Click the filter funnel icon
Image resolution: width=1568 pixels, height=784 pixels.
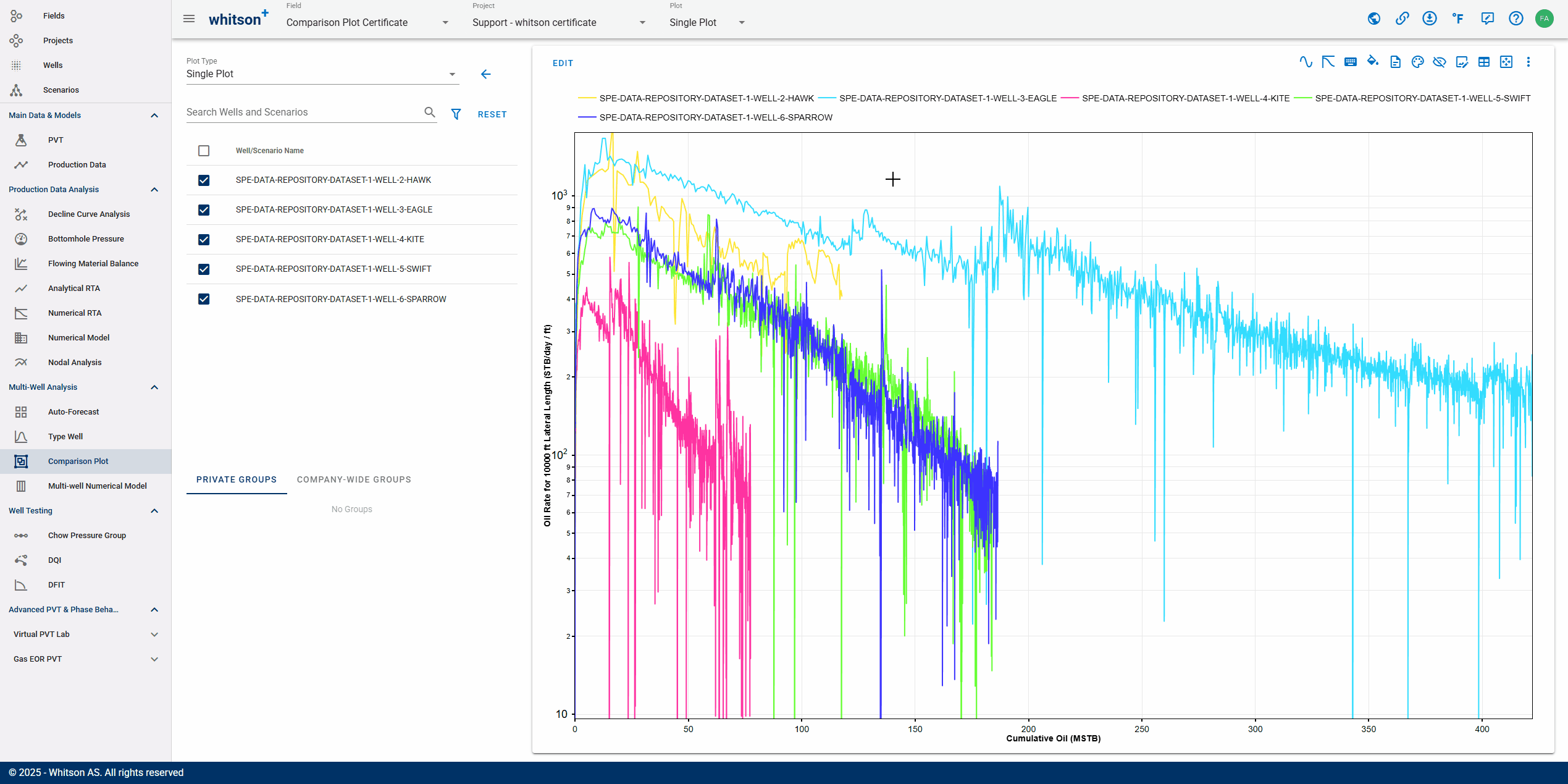click(x=456, y=114)
